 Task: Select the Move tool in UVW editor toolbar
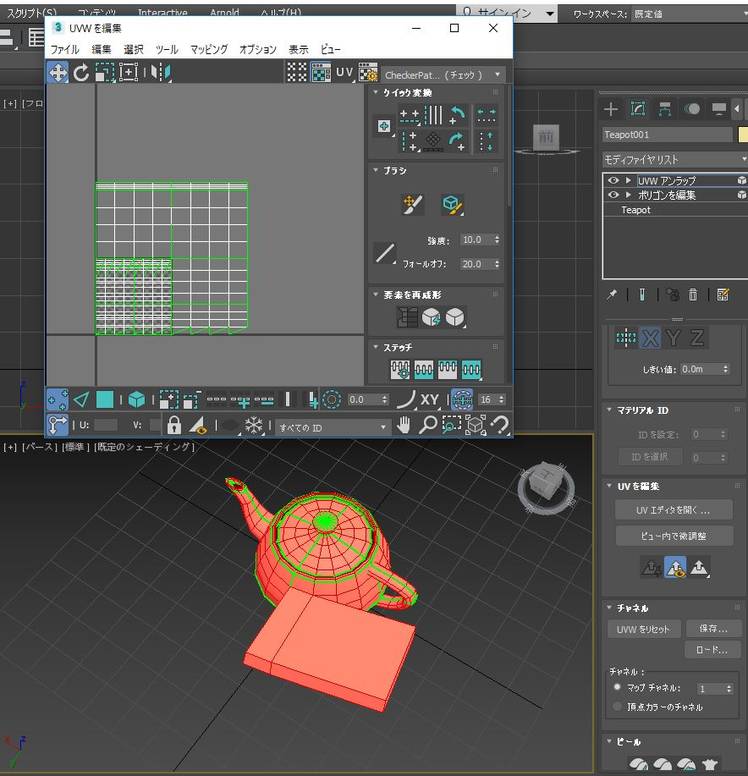click(58, 73)
